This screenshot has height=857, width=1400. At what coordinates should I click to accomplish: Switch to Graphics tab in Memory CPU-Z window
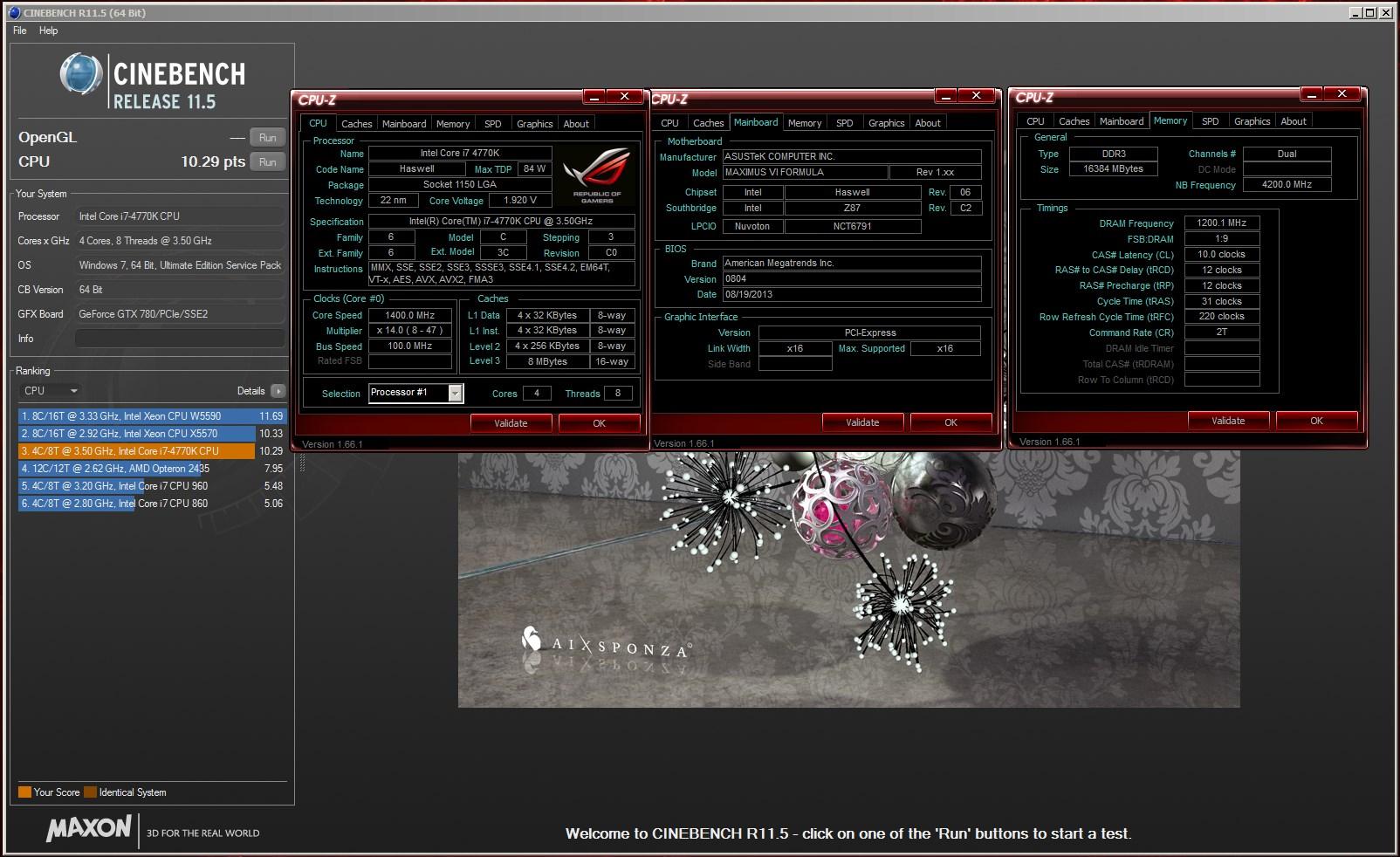(x=1252, y=121)
